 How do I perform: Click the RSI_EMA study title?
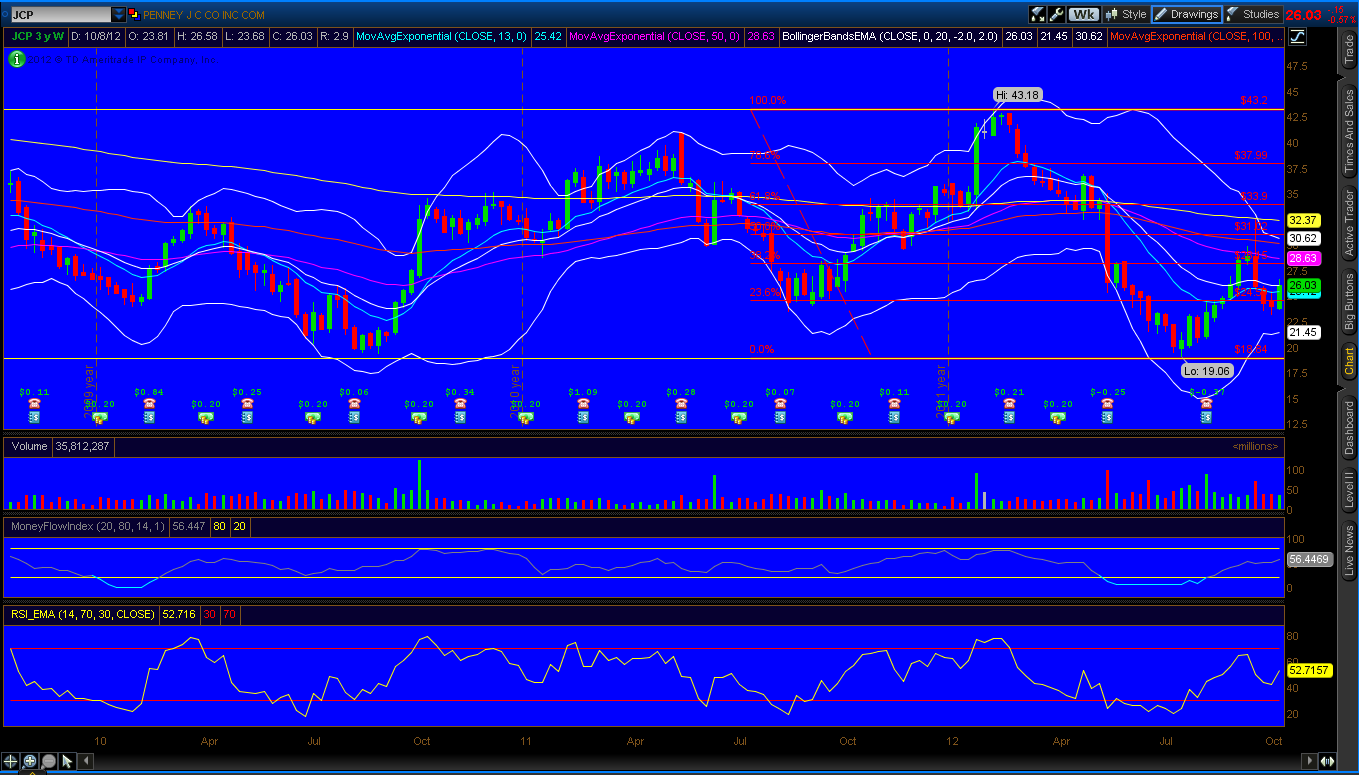point(82,614)
